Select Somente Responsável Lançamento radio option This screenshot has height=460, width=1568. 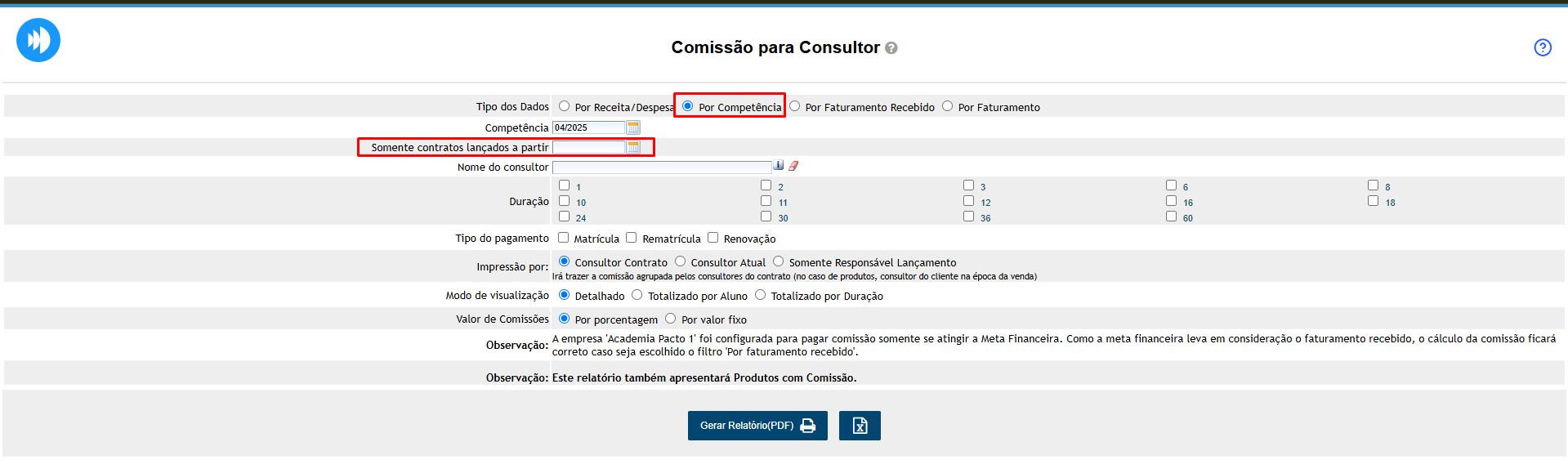[778, 261]
